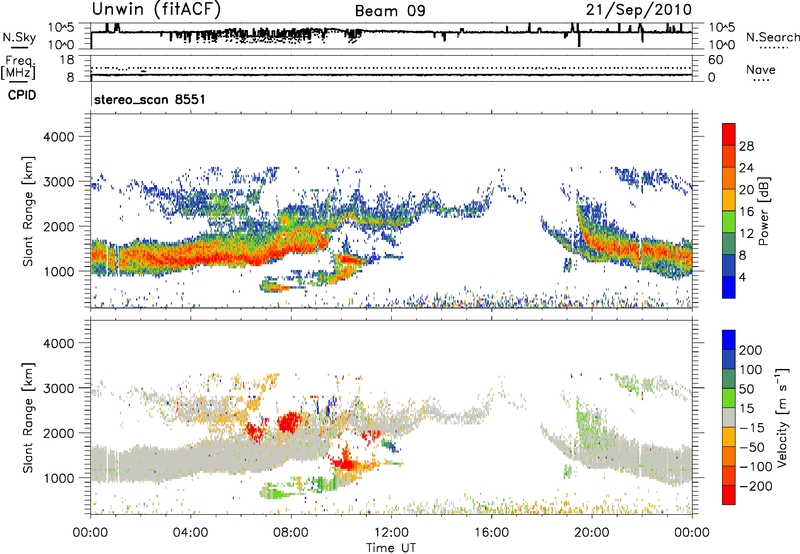Click the red velocity patch near 08:00, 2000 km

[290, 422]
